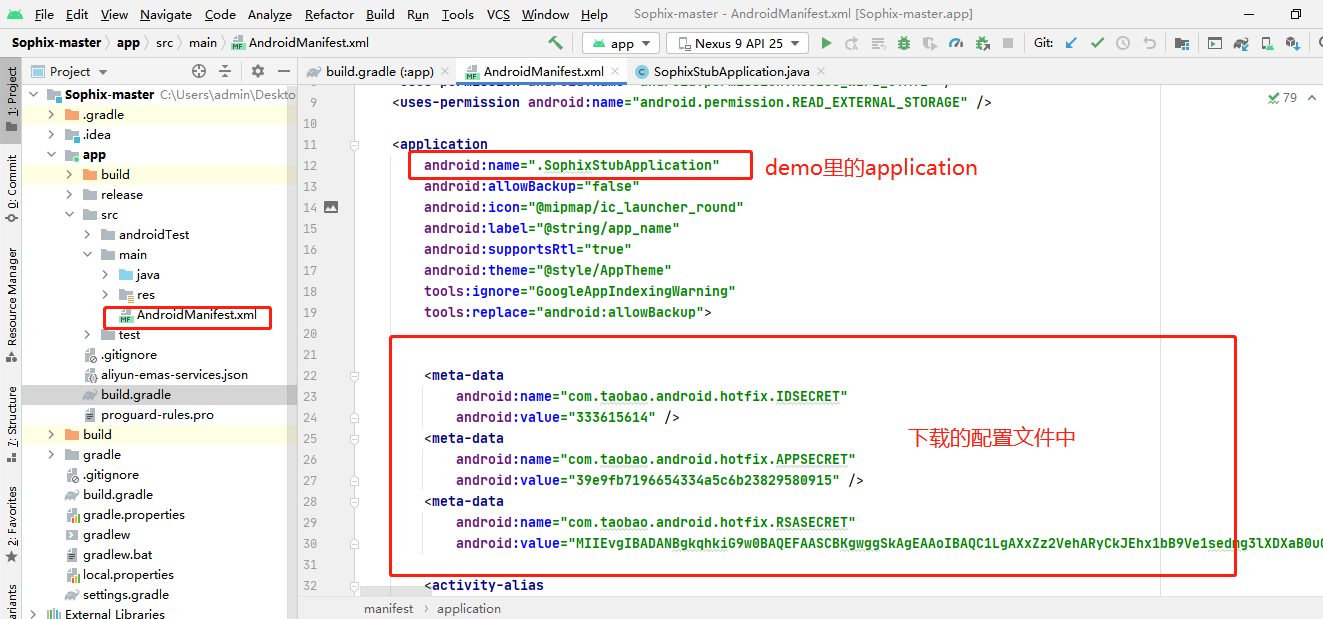Expand the androidTest folder
The height and width of the screenshot is (619, 1323).
point(87,234)
